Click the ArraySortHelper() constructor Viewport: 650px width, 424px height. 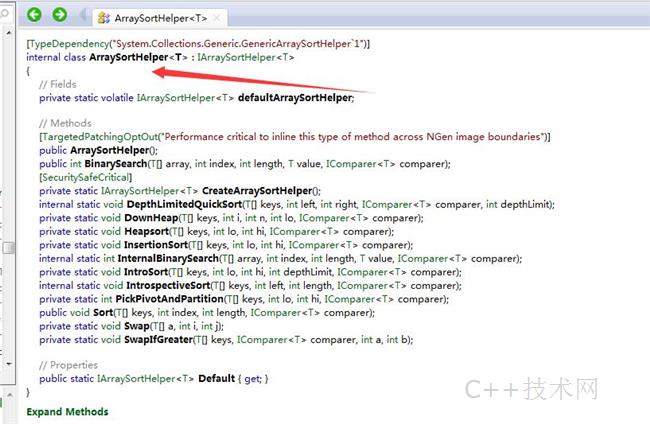click(110, 150)
